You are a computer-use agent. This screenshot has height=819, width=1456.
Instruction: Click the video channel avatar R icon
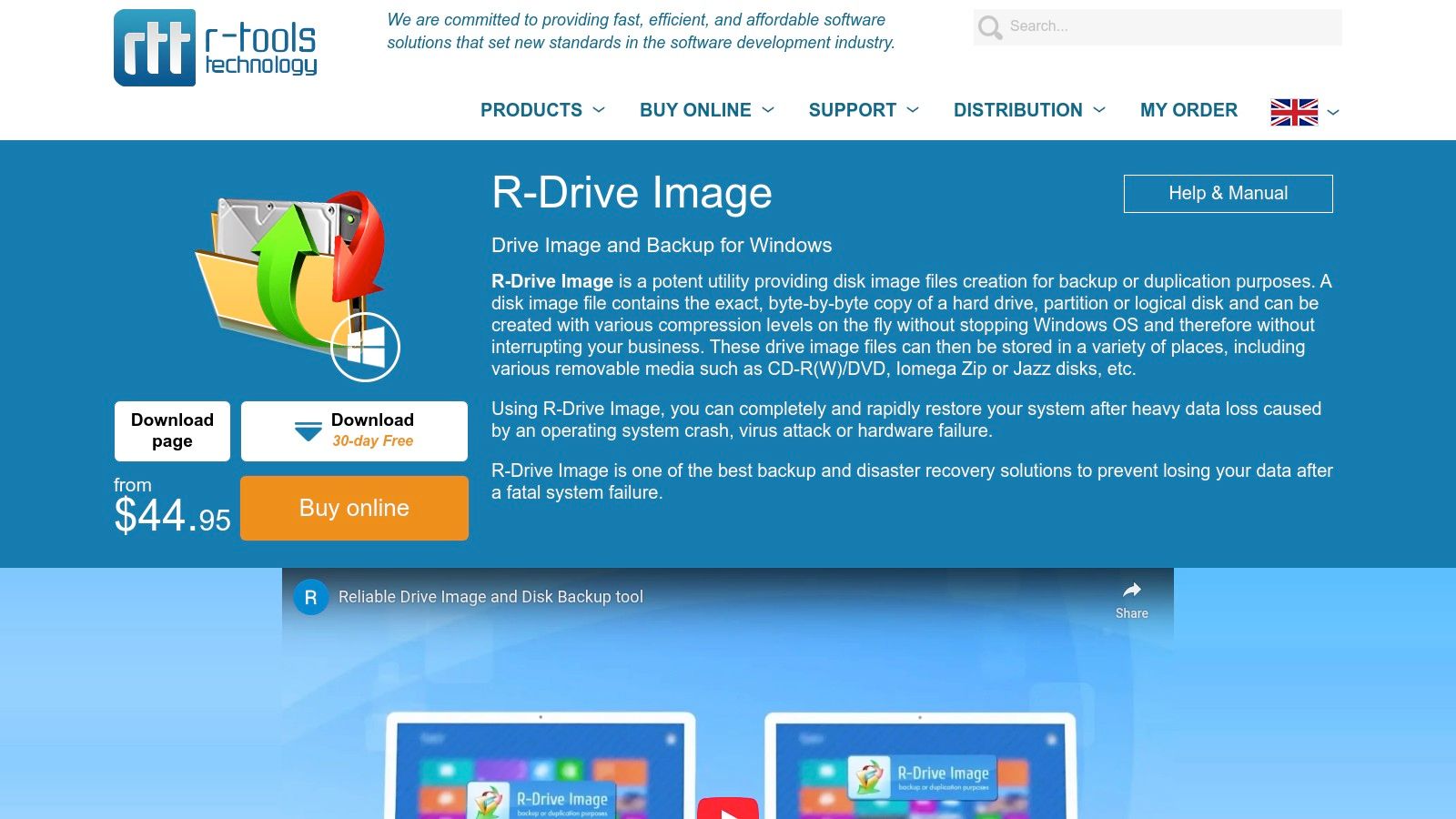pyautogui.click(x=310, y=598)
